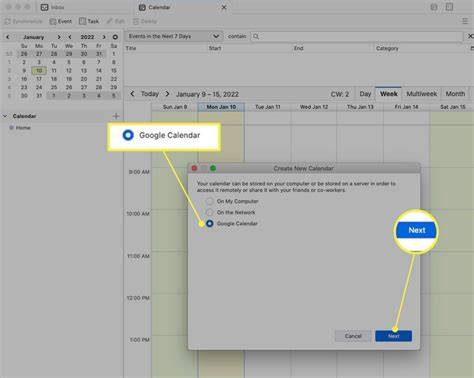Viewport: 474px width, 378px height.
Task: Click the event search input field
Action: tap(357, 36)
